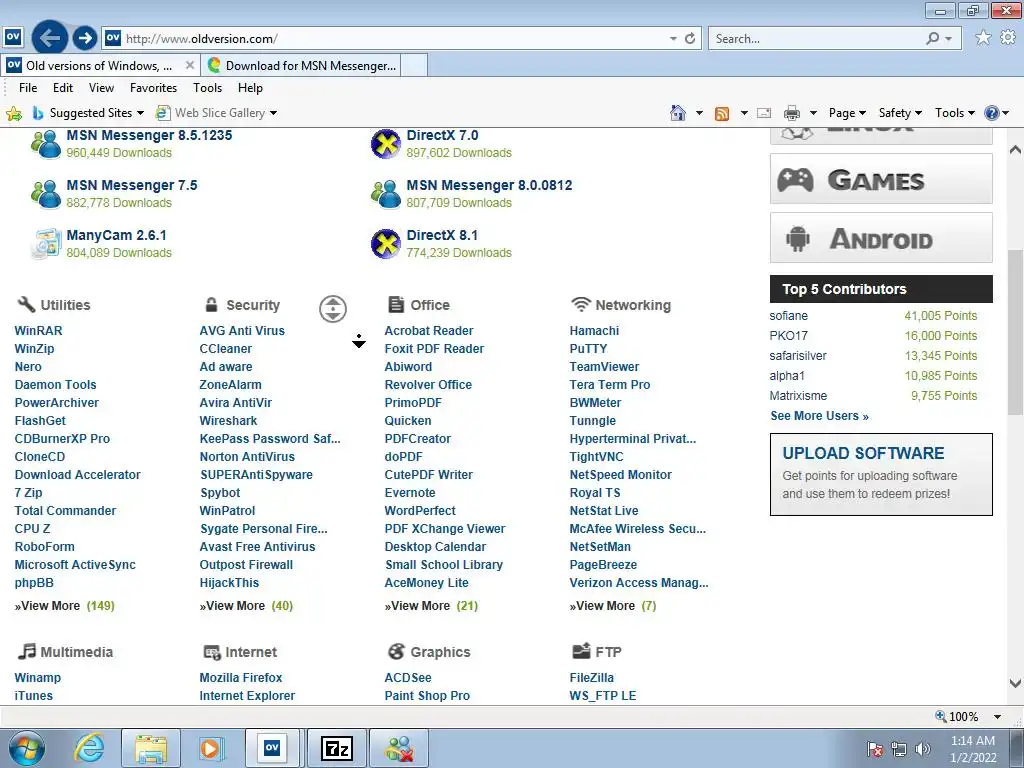Expand Web Slice Gallery dropdown

(x=274, y=114)
